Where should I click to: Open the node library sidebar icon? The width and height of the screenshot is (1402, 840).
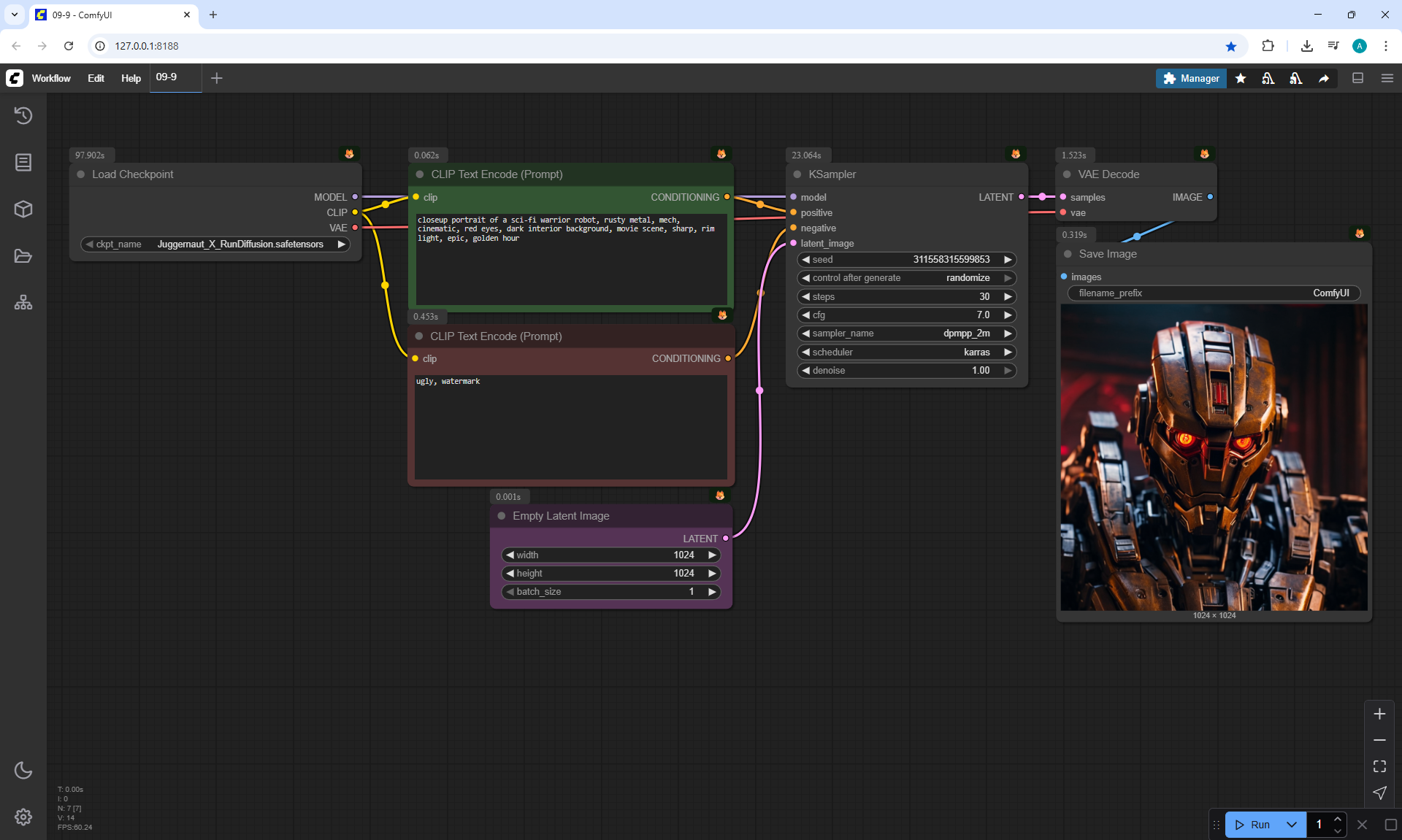coord(23,162)
